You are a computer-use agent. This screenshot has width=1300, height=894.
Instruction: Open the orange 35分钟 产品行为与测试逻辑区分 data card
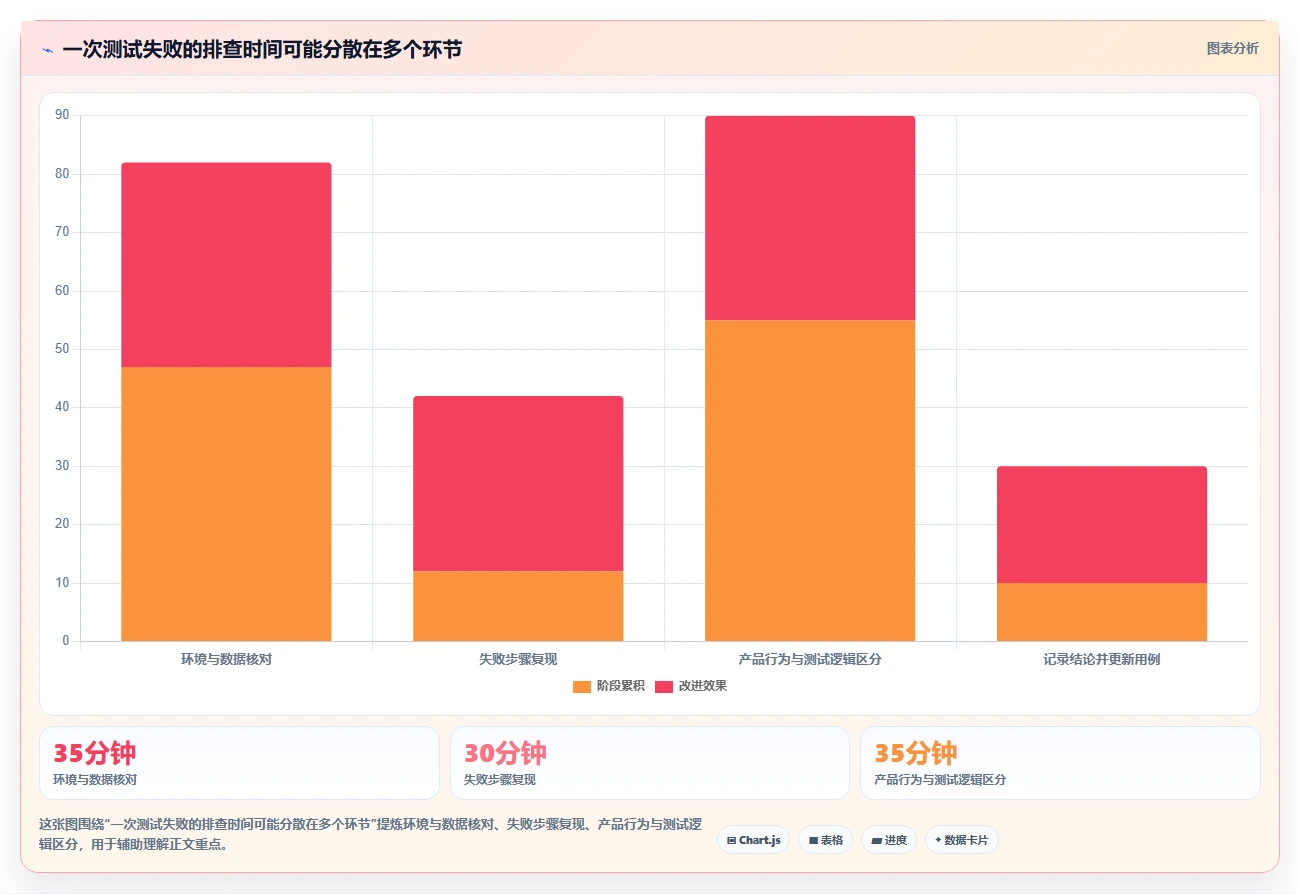tap(1060, 763)
